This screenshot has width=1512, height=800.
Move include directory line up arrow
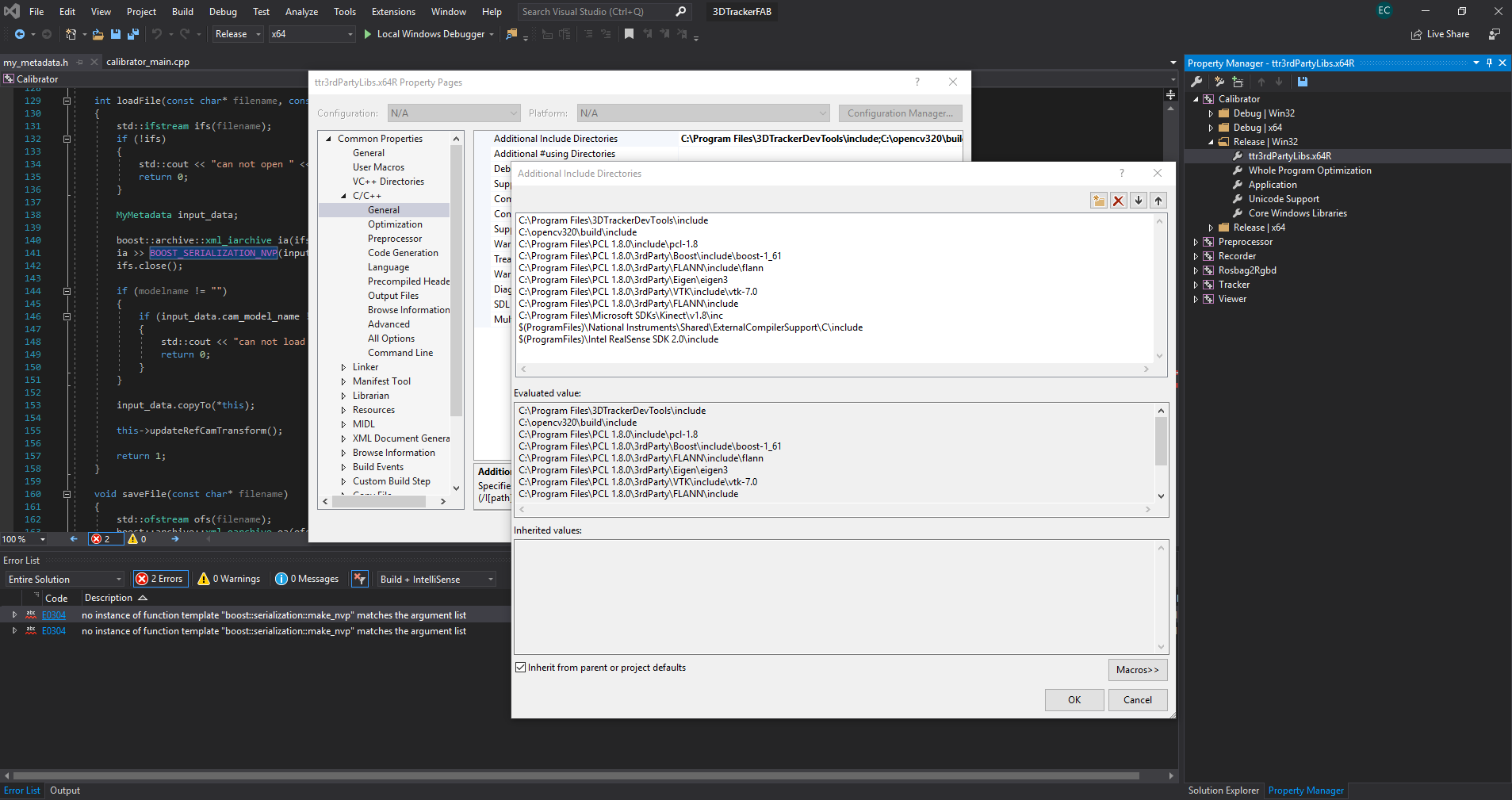tap(1158, 201)
